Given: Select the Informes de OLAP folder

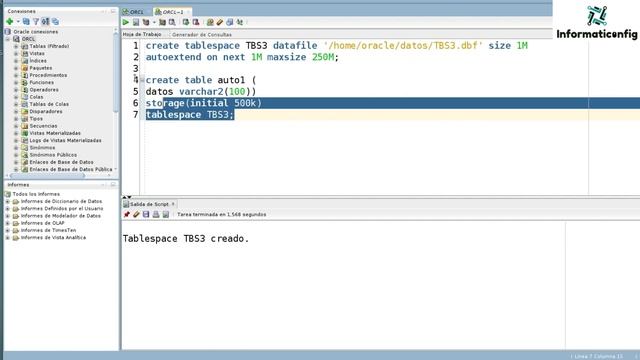Looking at the screenshot, I should [42, 223].
